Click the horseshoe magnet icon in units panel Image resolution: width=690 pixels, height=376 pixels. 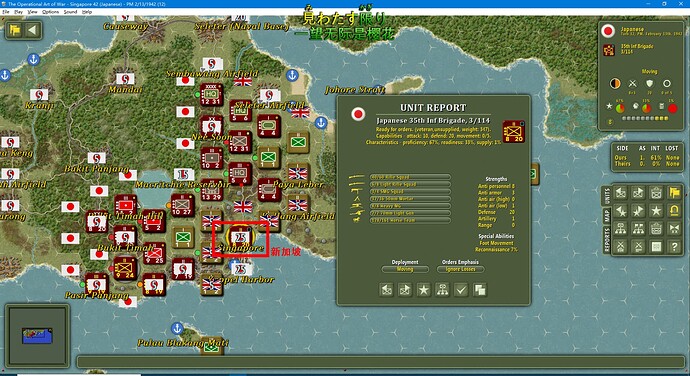675,210
